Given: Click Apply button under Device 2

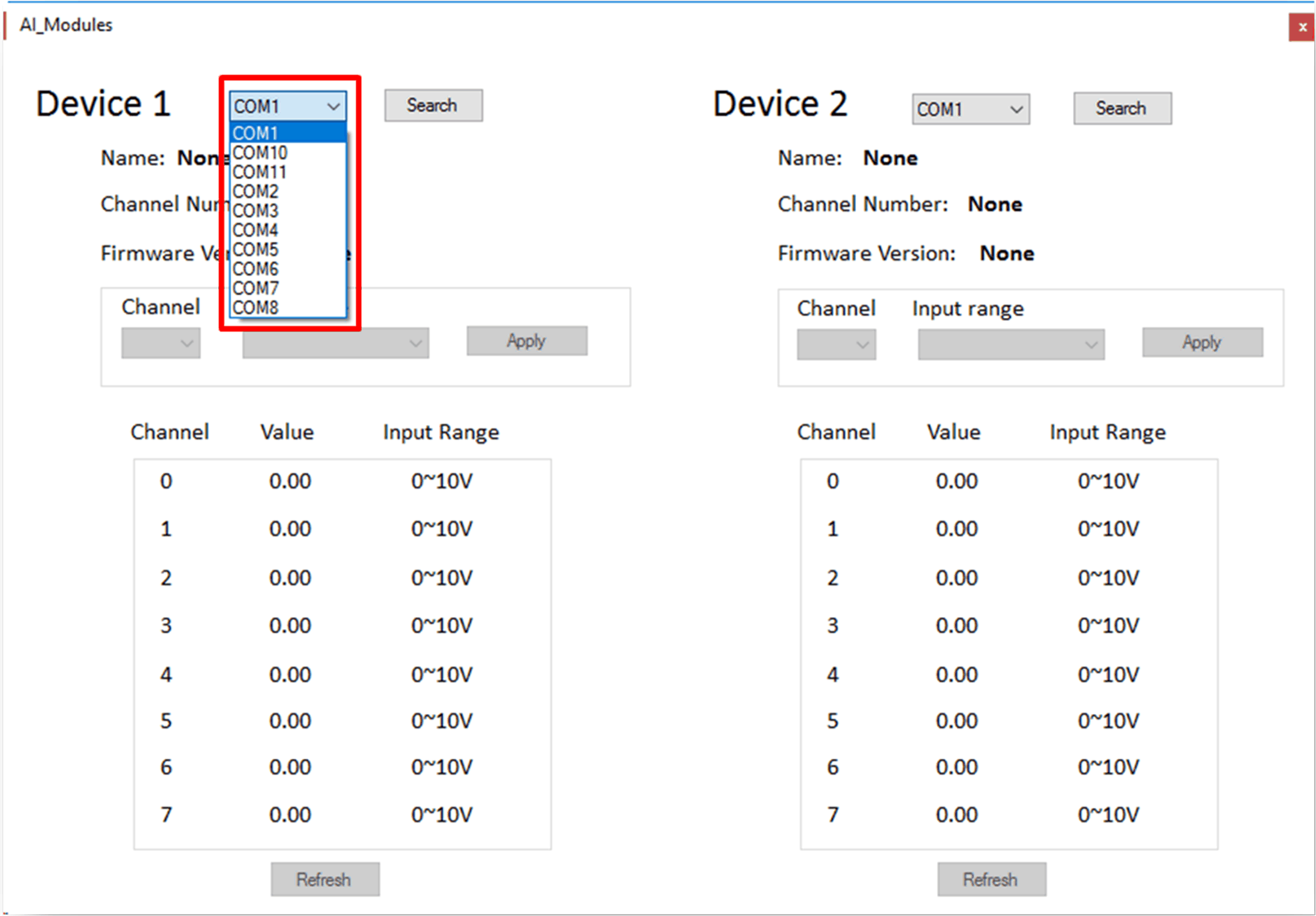Looking at the screenshot, I should (x=1202, y=342).
